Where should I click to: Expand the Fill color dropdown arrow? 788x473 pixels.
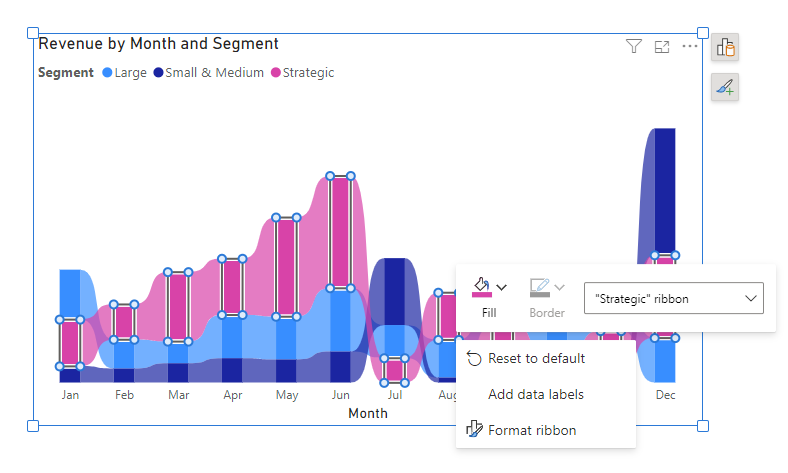point(502,287)
